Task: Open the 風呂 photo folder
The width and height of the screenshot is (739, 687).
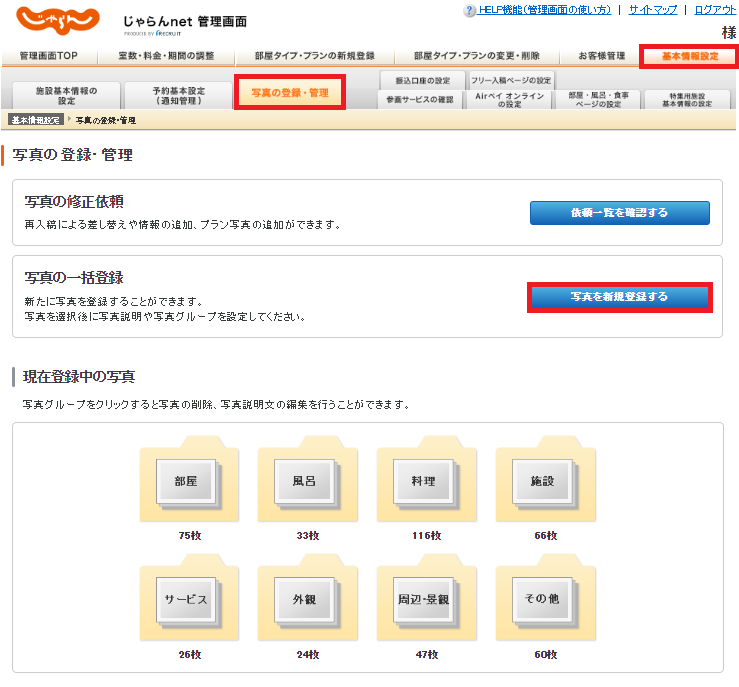Action: click(x=303, y=481)
